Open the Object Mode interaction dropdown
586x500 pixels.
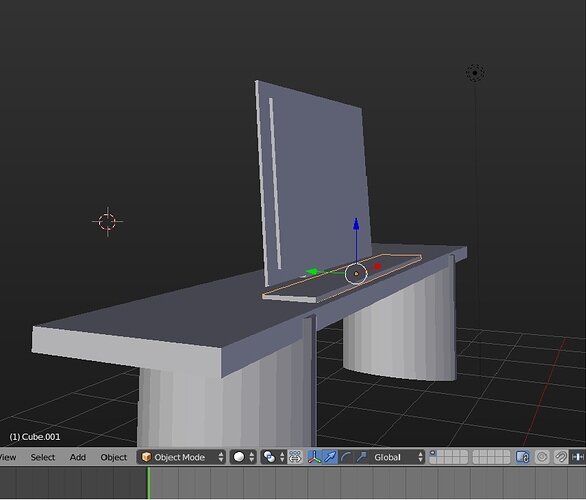(181, 457)
